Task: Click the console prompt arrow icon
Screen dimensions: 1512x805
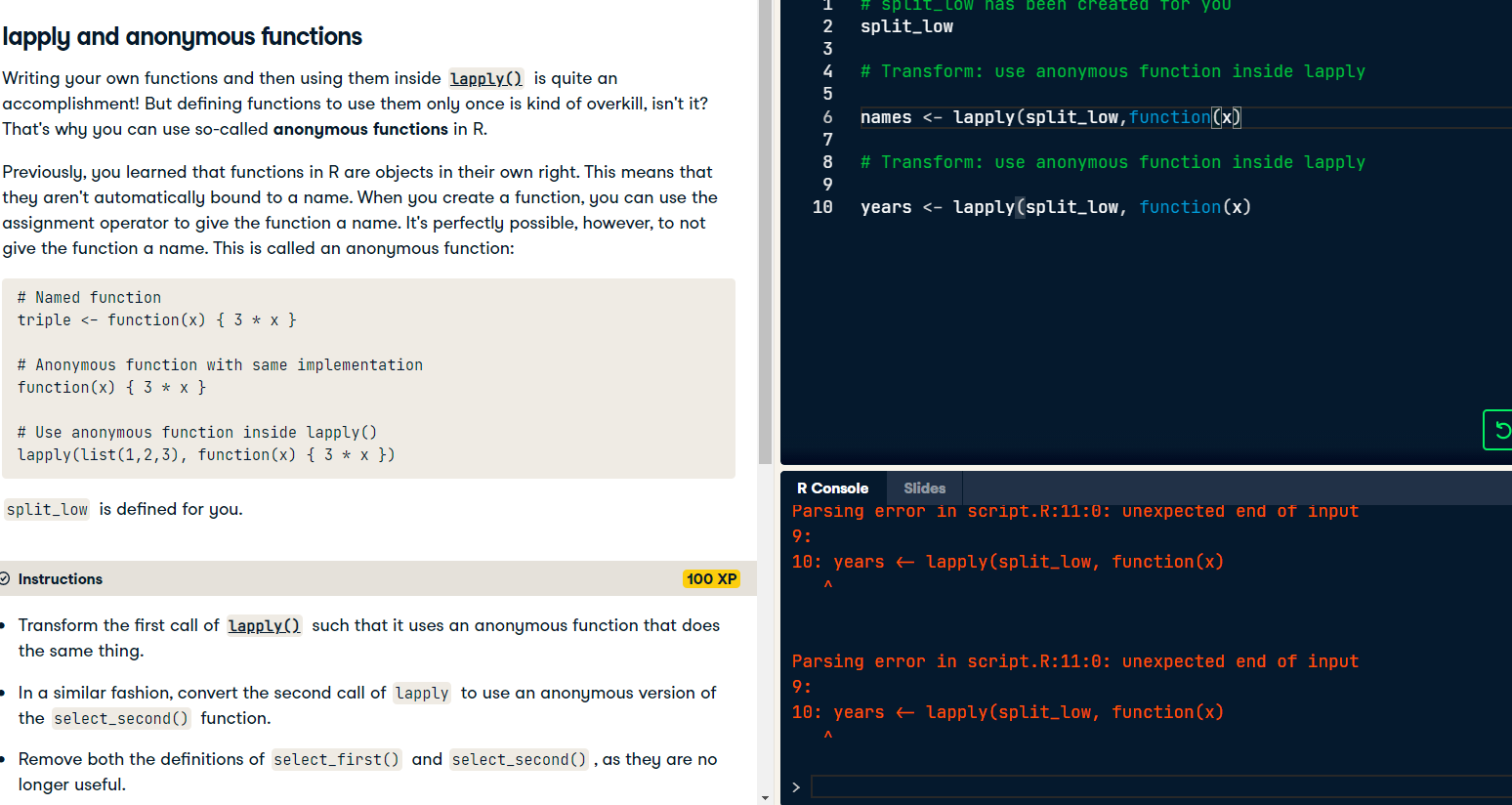Action: point(796,787)
